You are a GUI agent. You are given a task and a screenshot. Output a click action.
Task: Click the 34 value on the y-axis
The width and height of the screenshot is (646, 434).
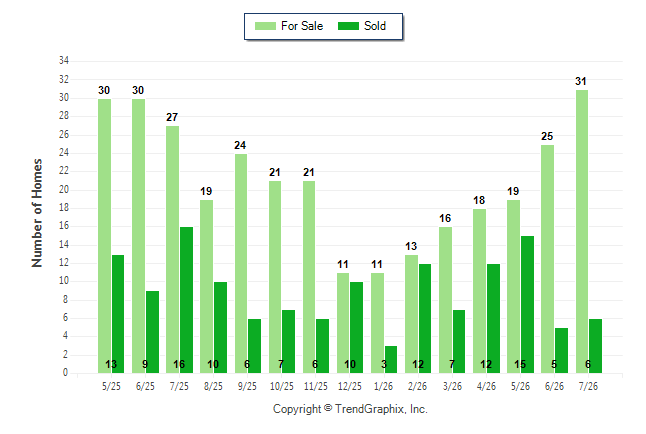pos(64,61)
